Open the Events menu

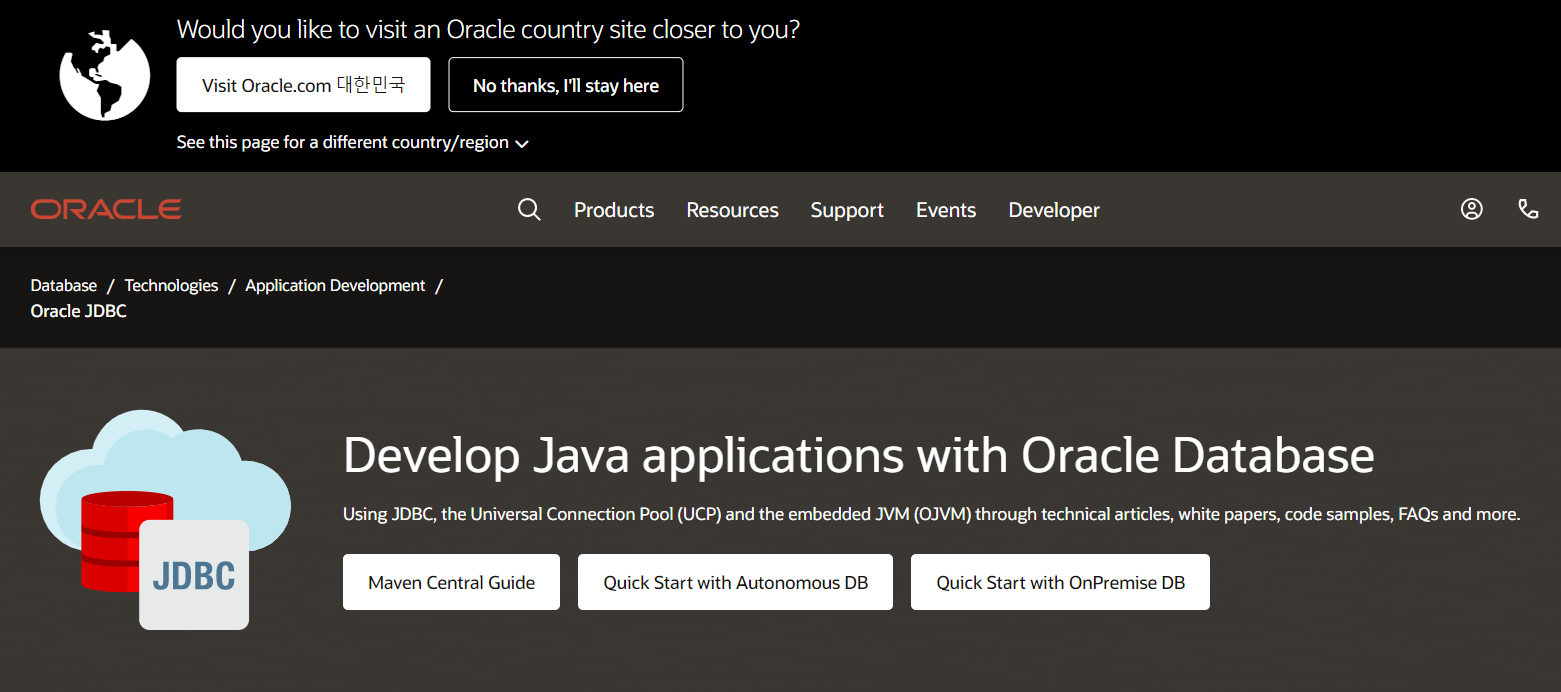(946, 210)
